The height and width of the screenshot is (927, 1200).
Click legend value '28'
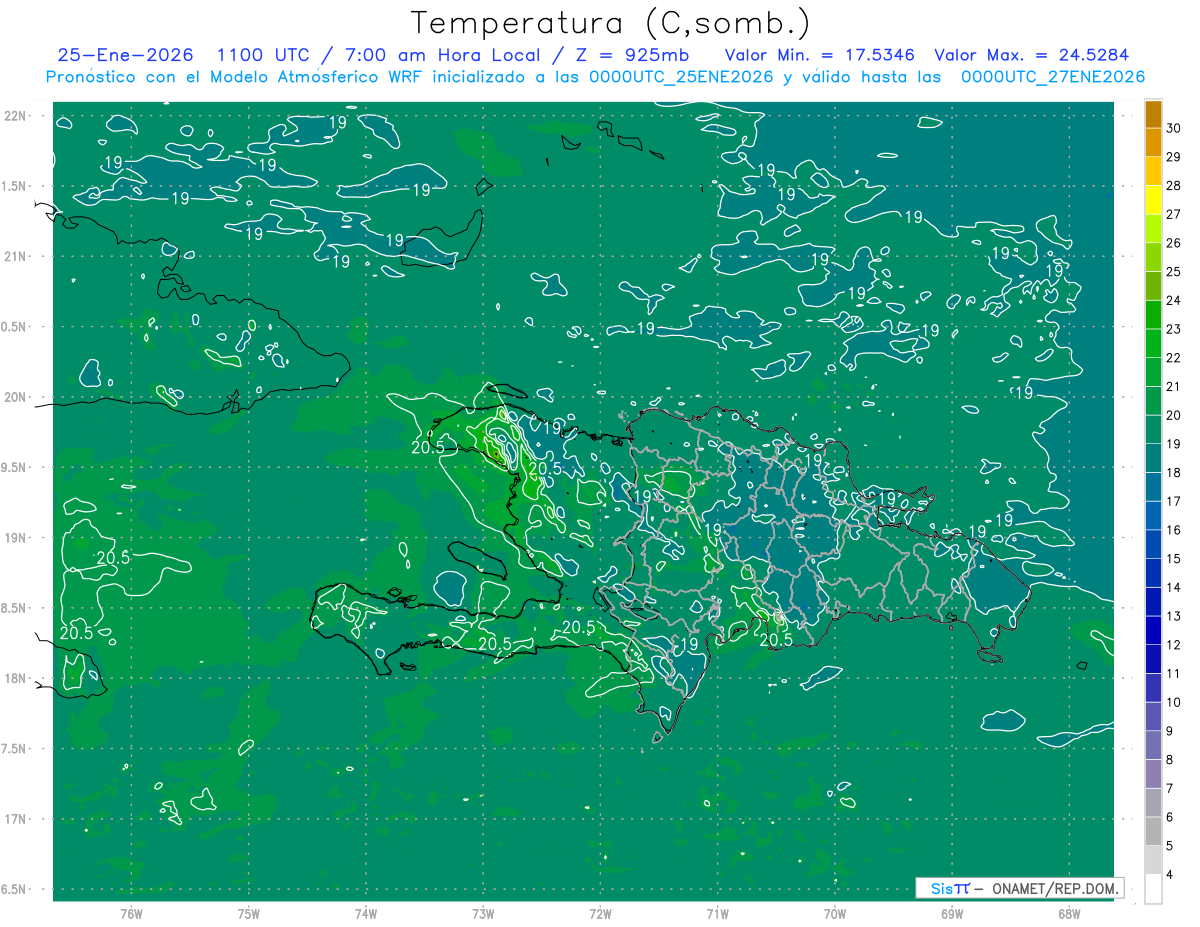(1174, 186)
